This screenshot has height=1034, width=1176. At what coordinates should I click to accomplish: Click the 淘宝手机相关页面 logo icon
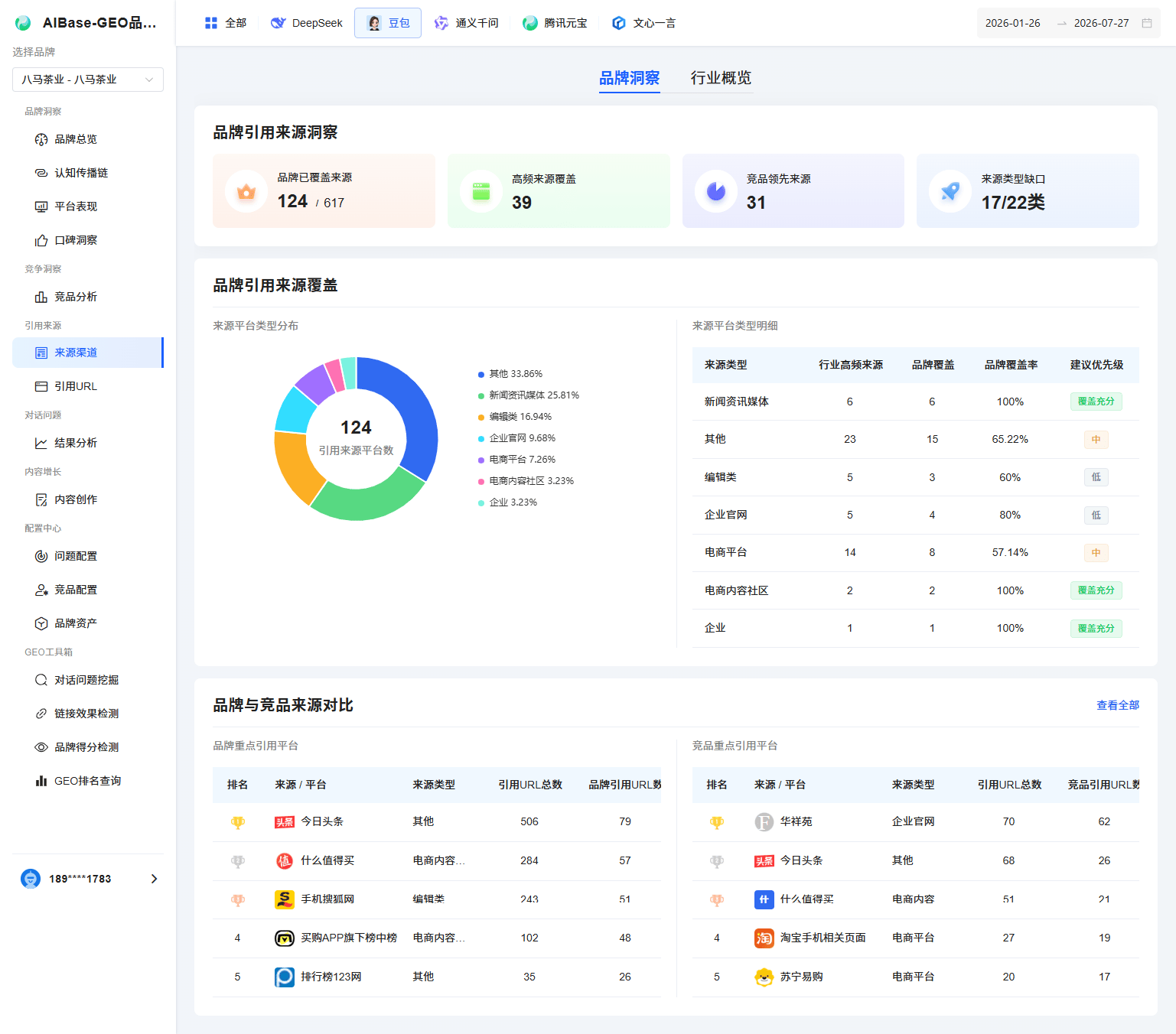764,938
